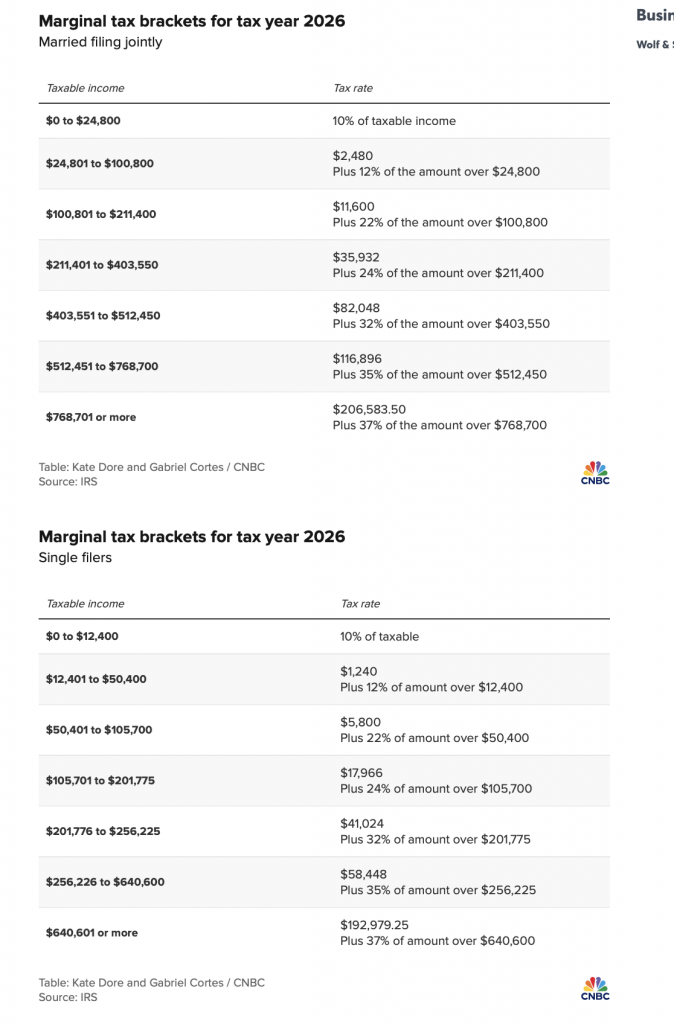The image size is (674, 1024).
Task: Click the '$640,601 or more' row
Action: (92, 933)
